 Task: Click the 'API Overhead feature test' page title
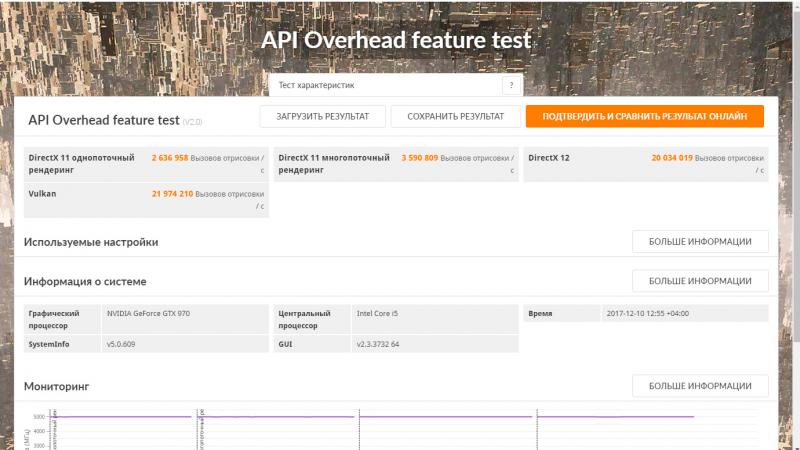396,41
